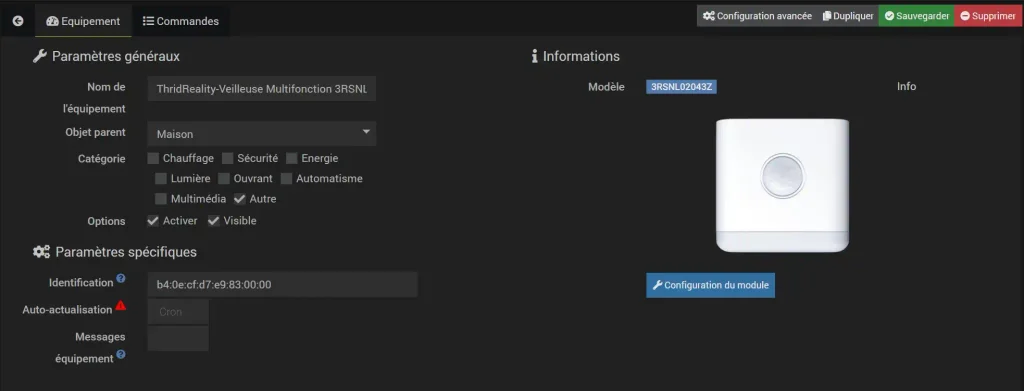Click the red warning icon near Auto-actualisation

[x=121, y=305]
